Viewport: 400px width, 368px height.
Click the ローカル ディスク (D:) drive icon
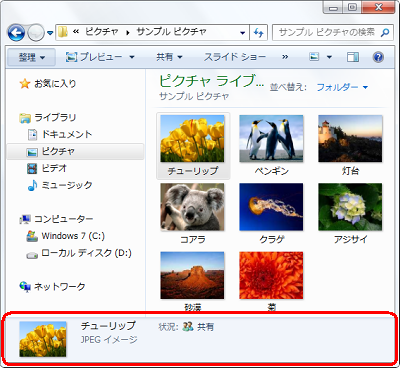[x=32, y=255]
